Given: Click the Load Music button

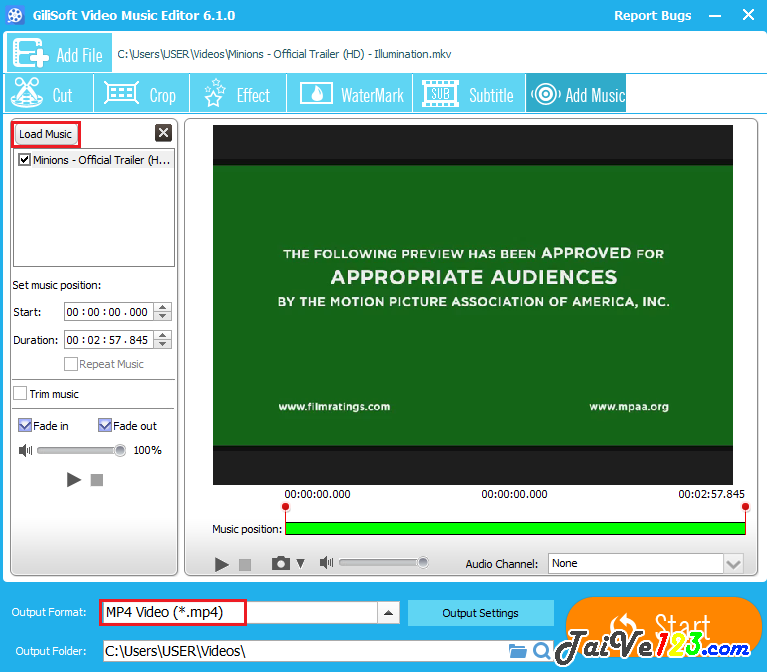Looking at the screenshot, I should pos(45,134).
